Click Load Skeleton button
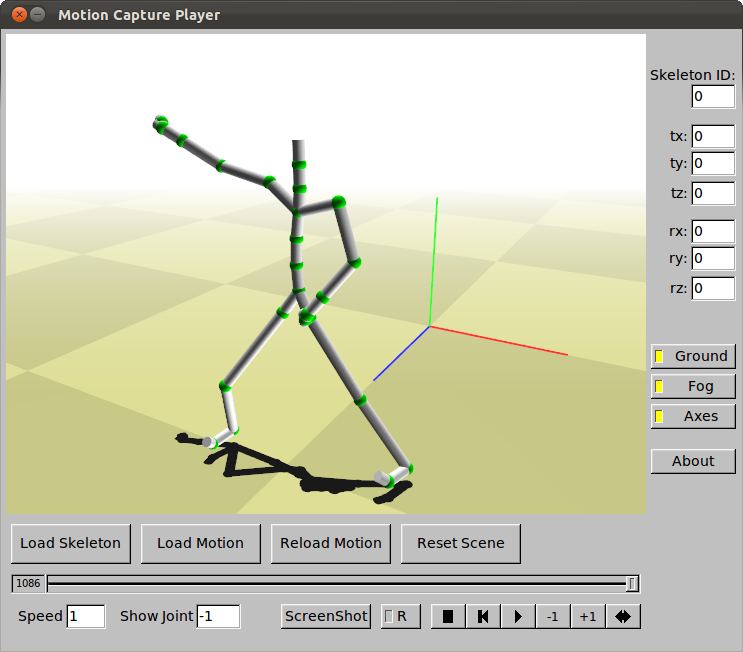The image size is (743, 652). tap(71, 543)
